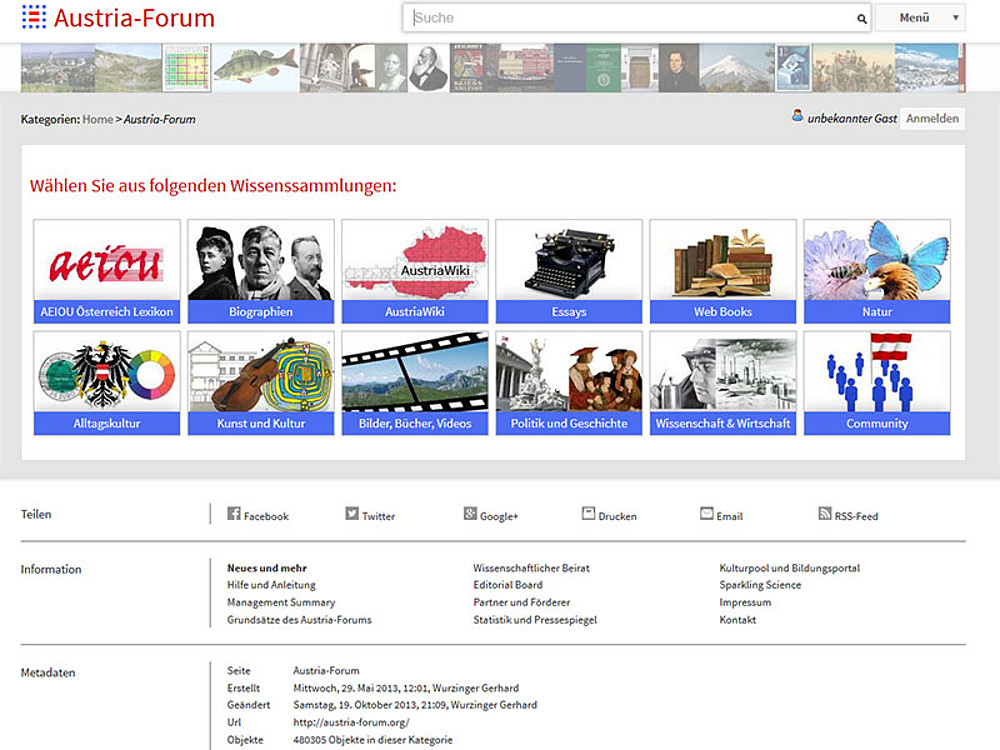Open Kunst und Kultur collection
The width and height of the screenshot is (1000, 750).
click(261, 383)
